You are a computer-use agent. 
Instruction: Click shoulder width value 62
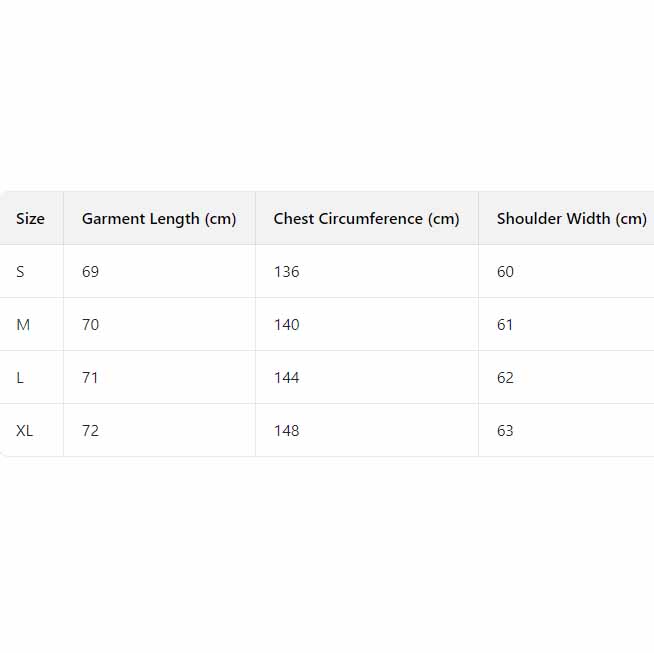click(x=505, y=378)
